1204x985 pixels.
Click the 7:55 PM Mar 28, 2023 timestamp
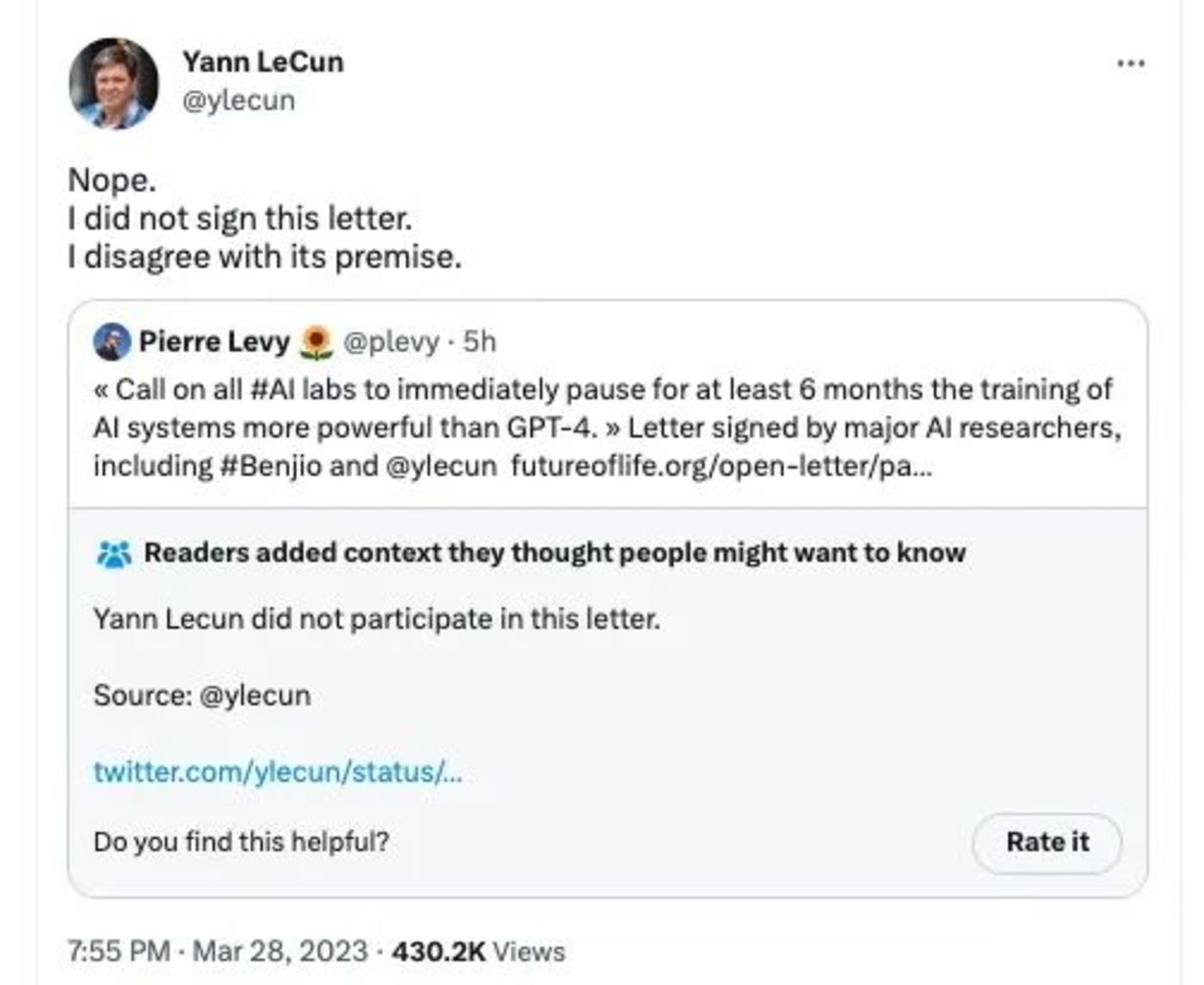pyautogui.click(x=218, y=951)
